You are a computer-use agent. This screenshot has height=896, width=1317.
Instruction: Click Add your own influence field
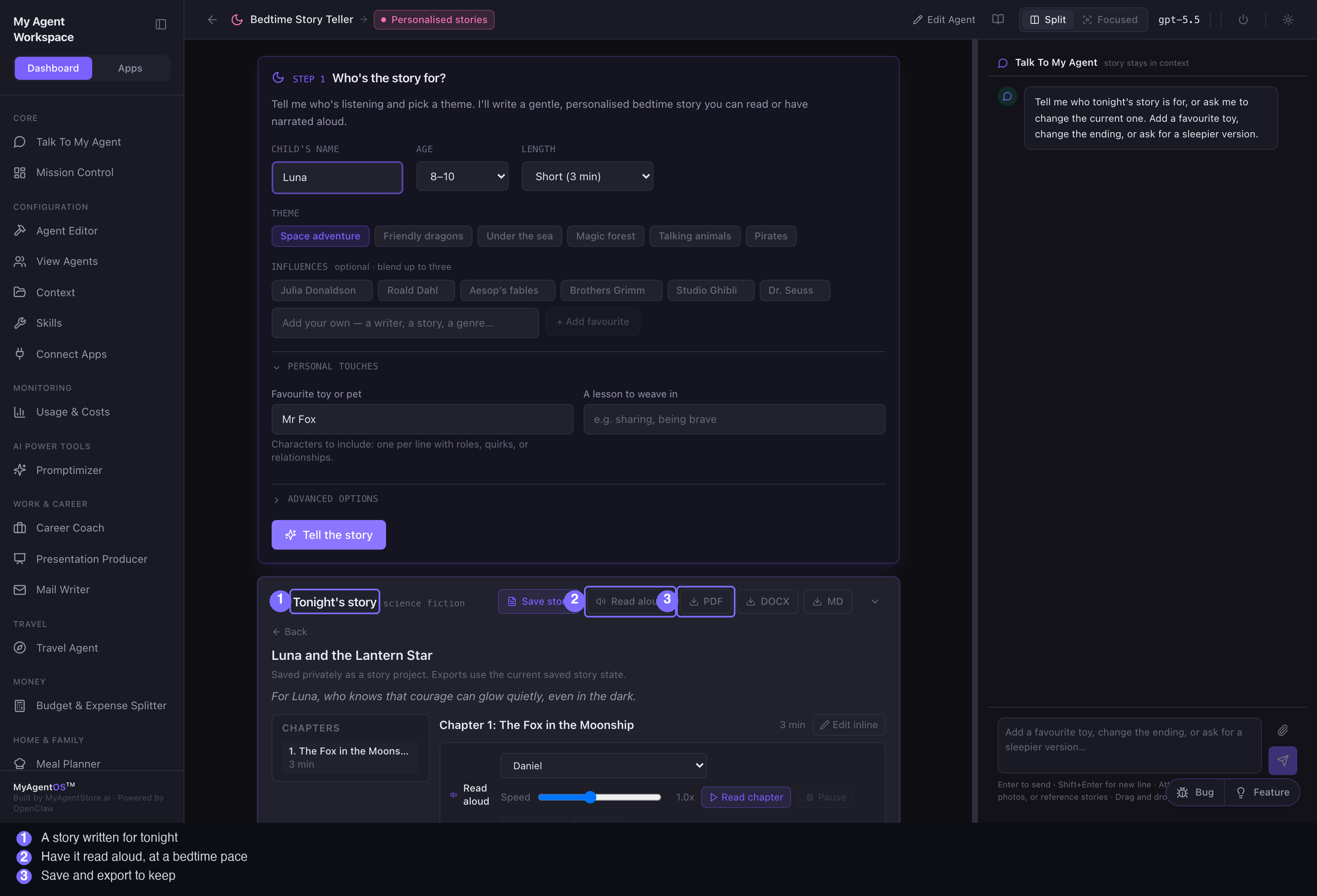(x=405, y=323)
